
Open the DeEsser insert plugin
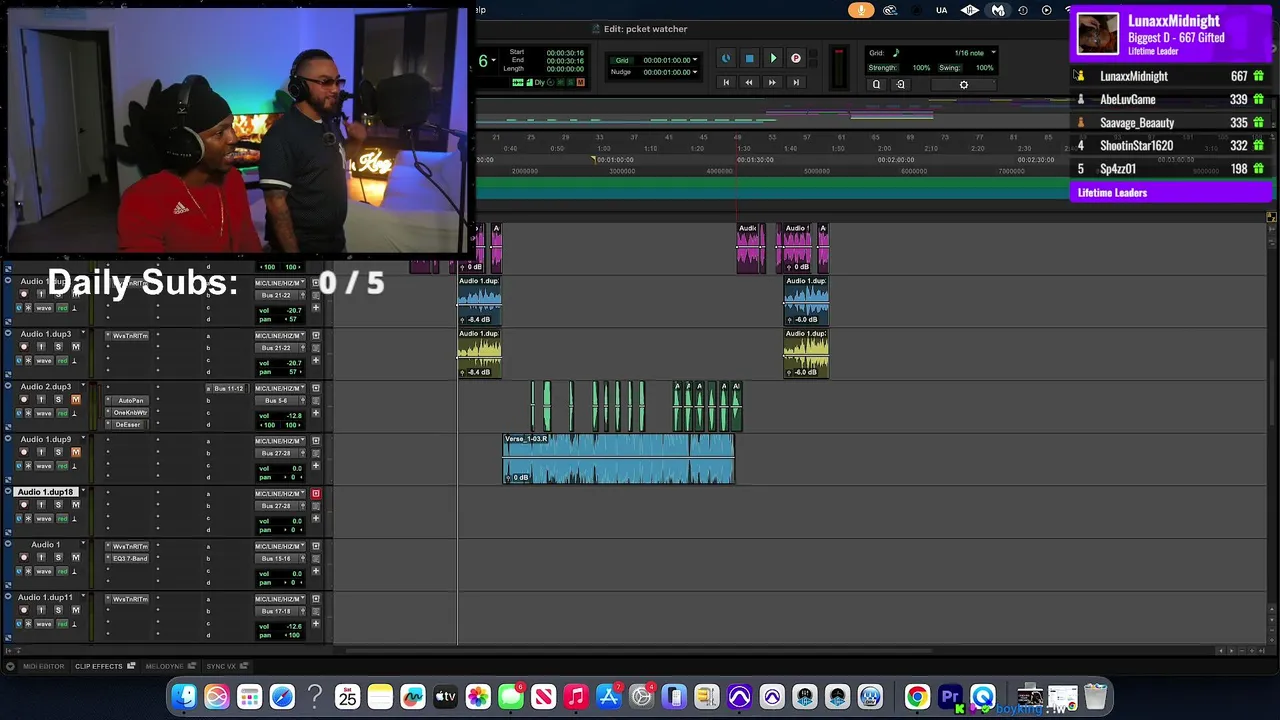(130, 425)
